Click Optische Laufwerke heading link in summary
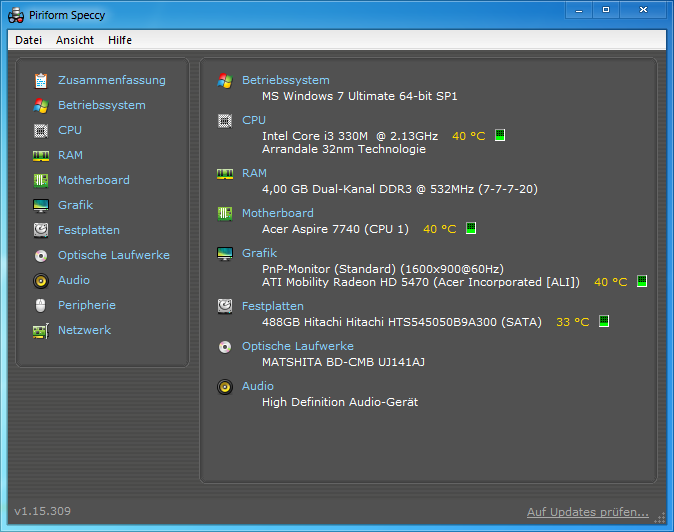Viewport: 674px width, 532px height. pos(298,346)
